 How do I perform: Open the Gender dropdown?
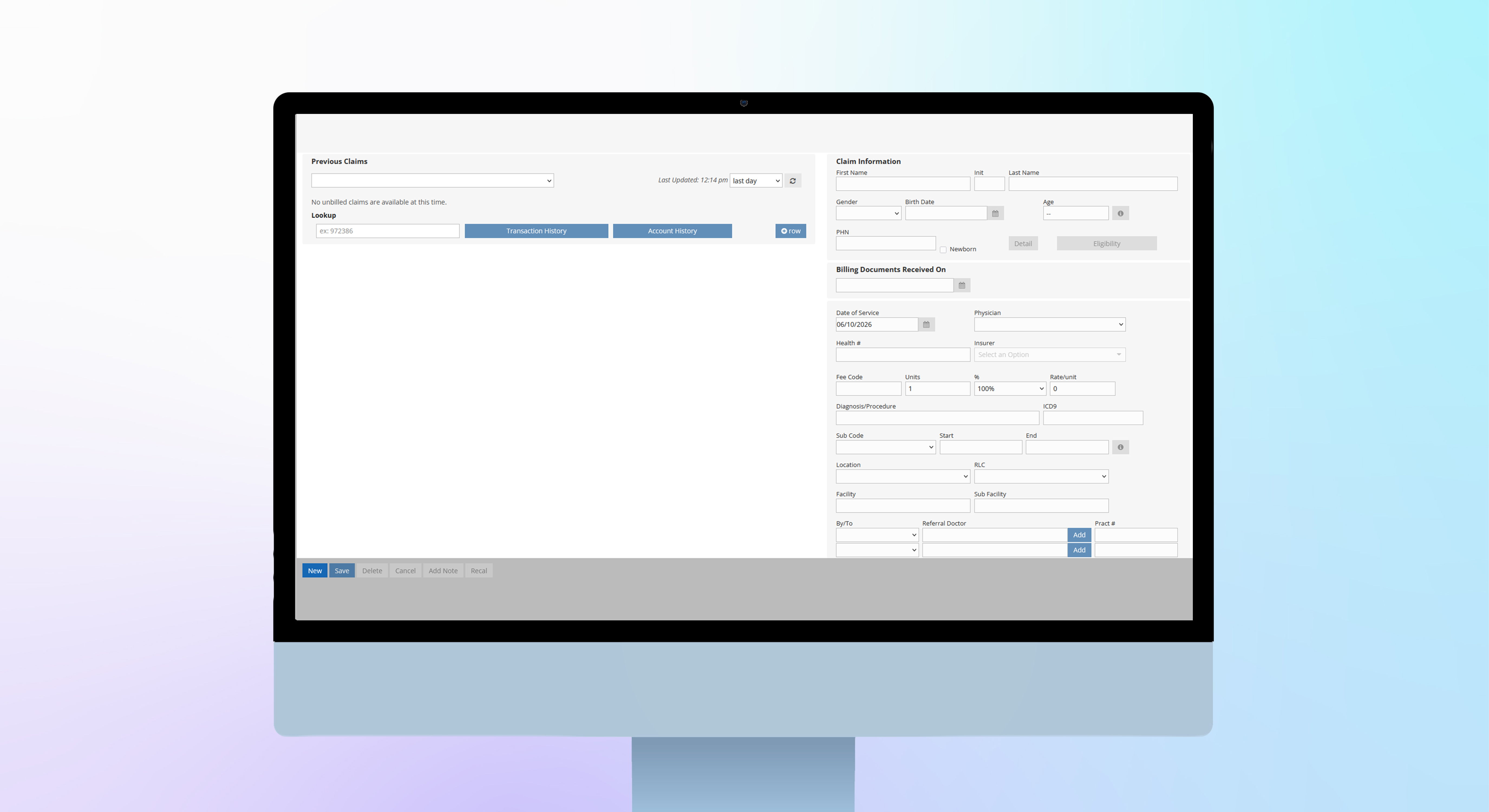click(868, 213)
